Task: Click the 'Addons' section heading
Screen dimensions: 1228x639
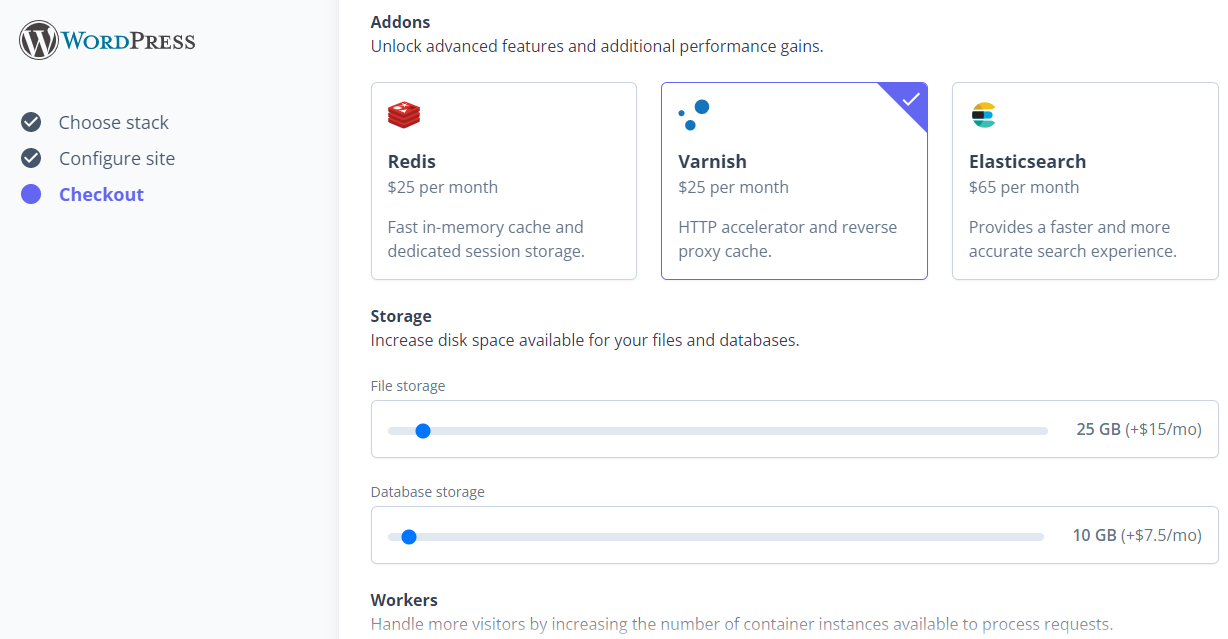Action: coord(400,21)
